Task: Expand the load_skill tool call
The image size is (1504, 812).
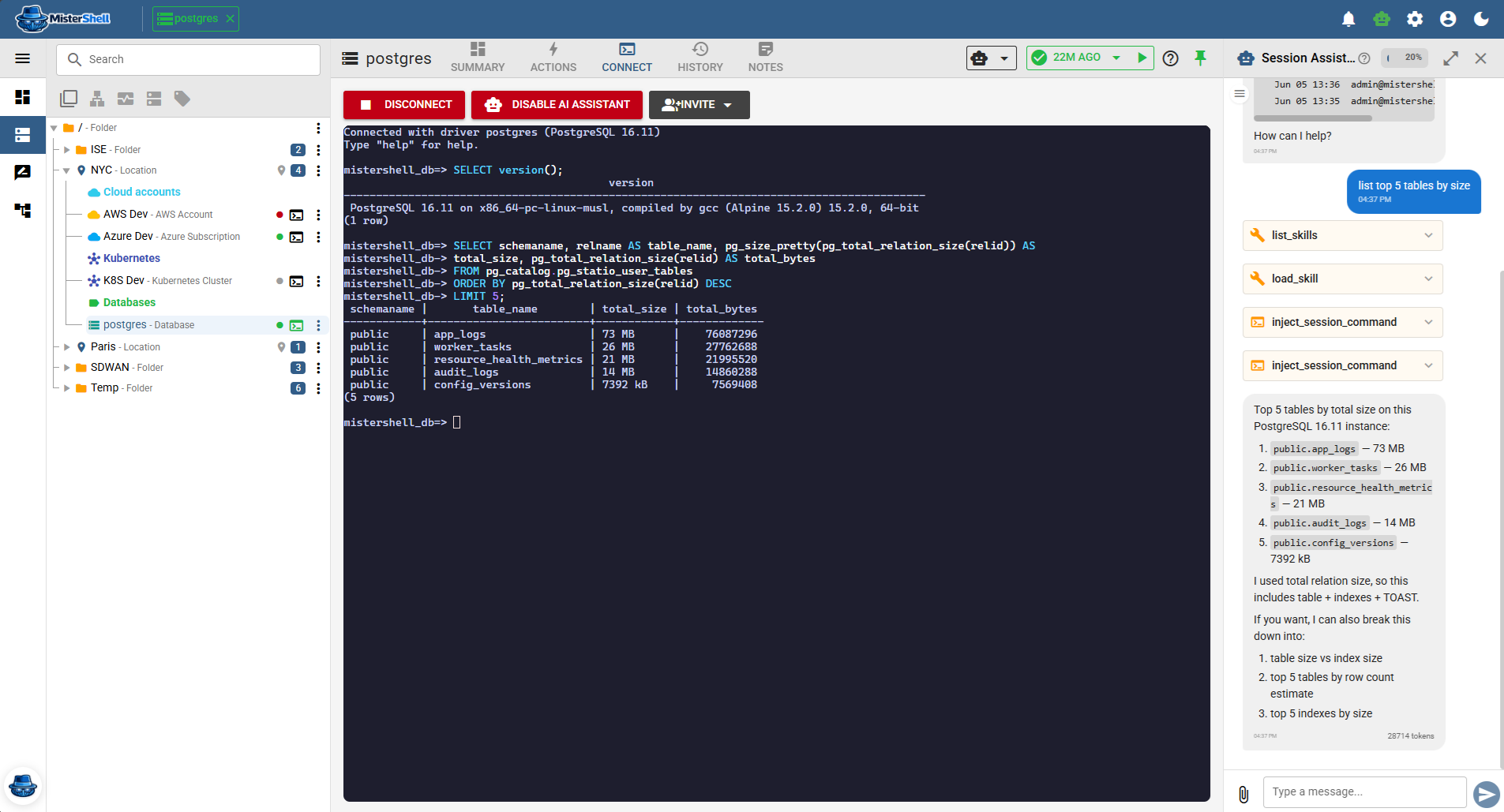Action: 1343,279
